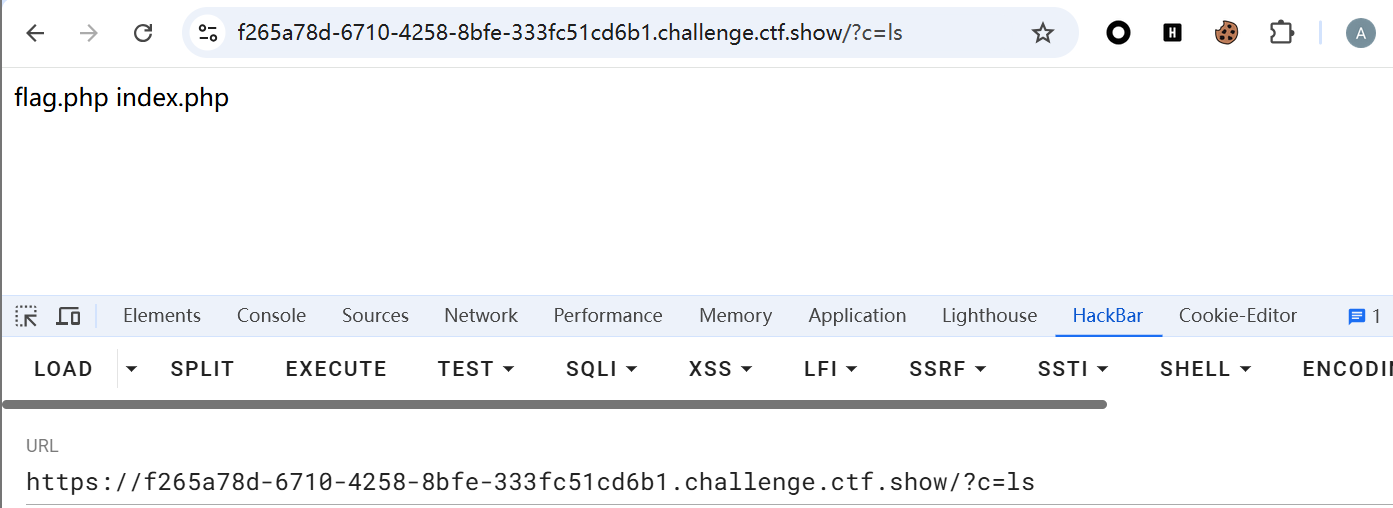Open site information icon in address bar
The image size is (1393, 508).
click(208, 33)
